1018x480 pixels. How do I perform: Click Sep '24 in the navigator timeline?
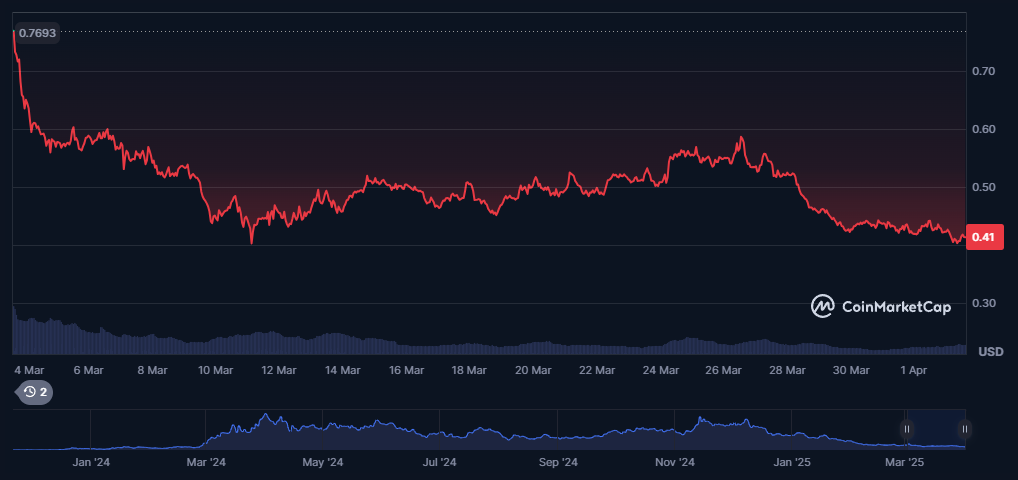pyautogui.click(x=558, y=462)
